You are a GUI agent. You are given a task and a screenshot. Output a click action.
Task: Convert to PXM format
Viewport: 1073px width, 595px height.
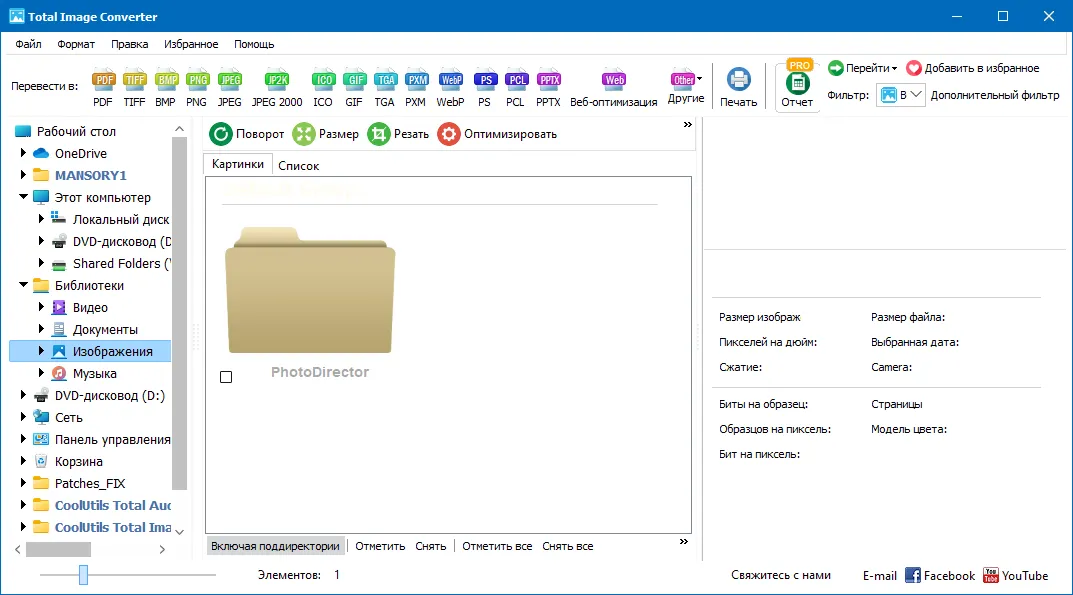[416, 88]
